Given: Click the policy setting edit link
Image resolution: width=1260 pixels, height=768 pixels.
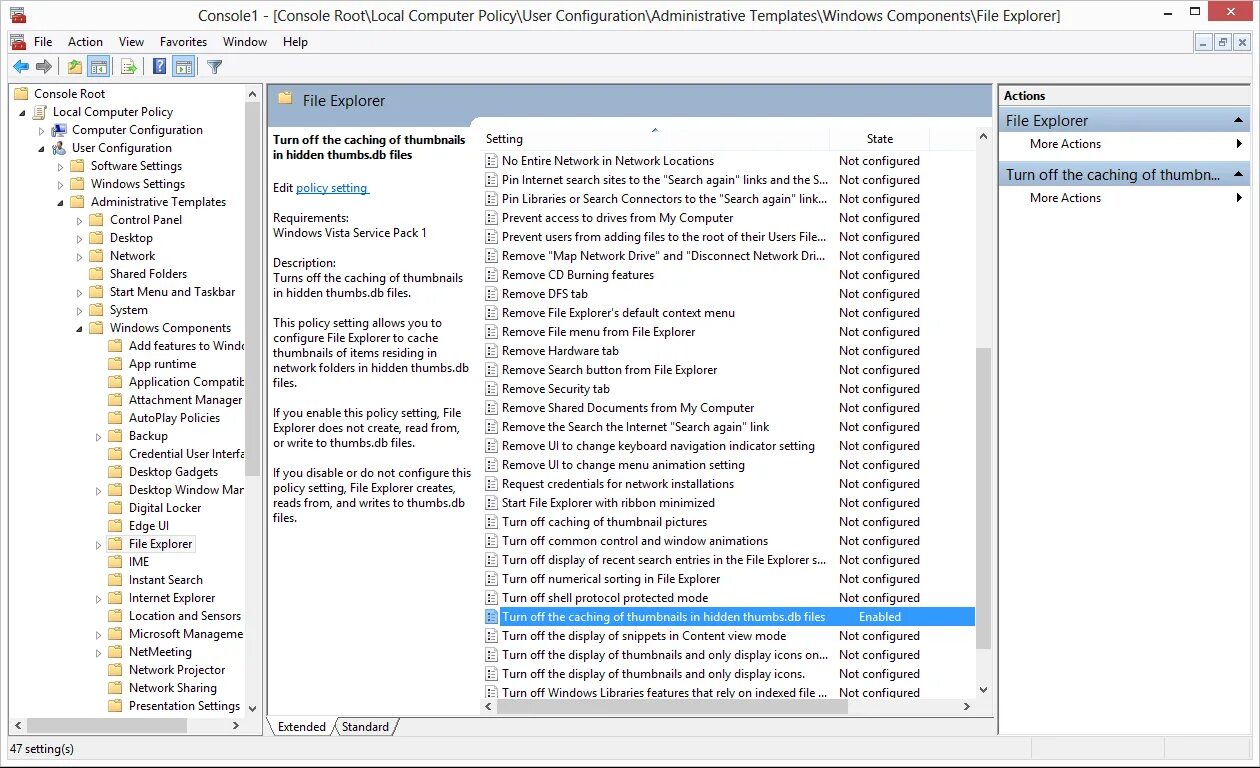Looking at the screenshot, I should pyautogui.click(x=332, y=188).
